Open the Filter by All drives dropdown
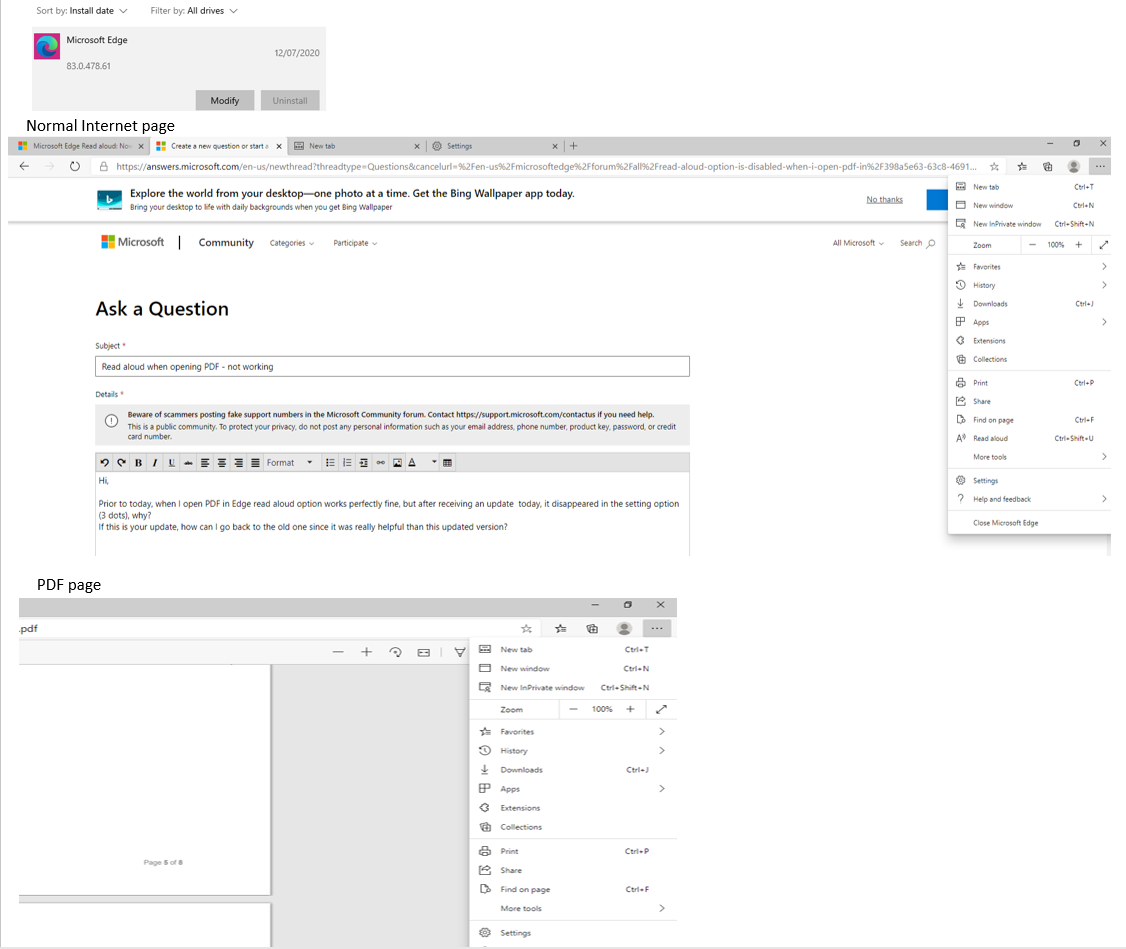 (x=194, y=11)
